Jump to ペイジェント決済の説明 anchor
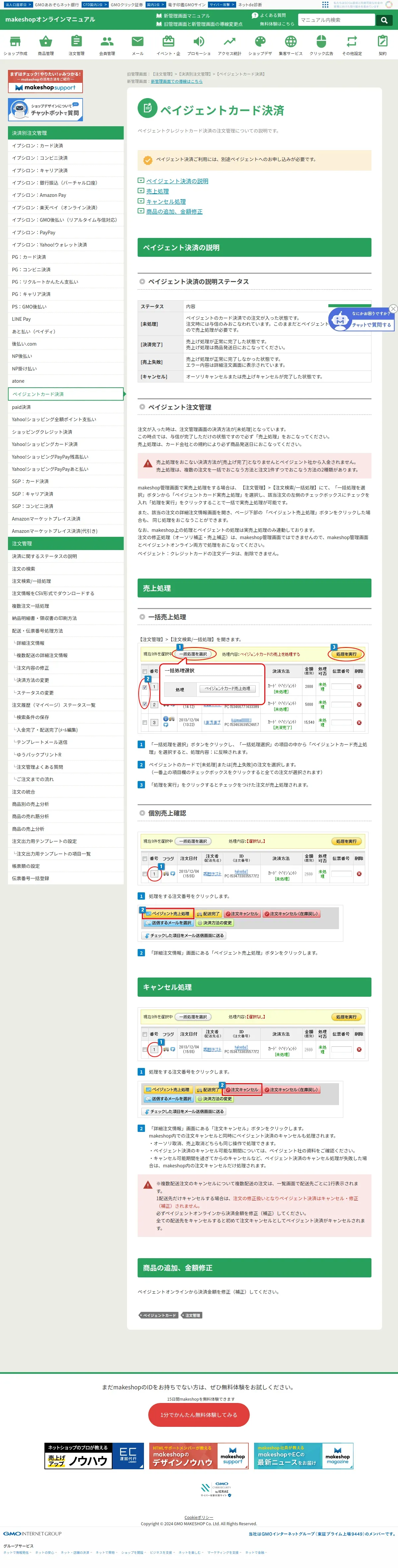The height and width of the screenshot is (1568, 398). click(x=177, y=181)
